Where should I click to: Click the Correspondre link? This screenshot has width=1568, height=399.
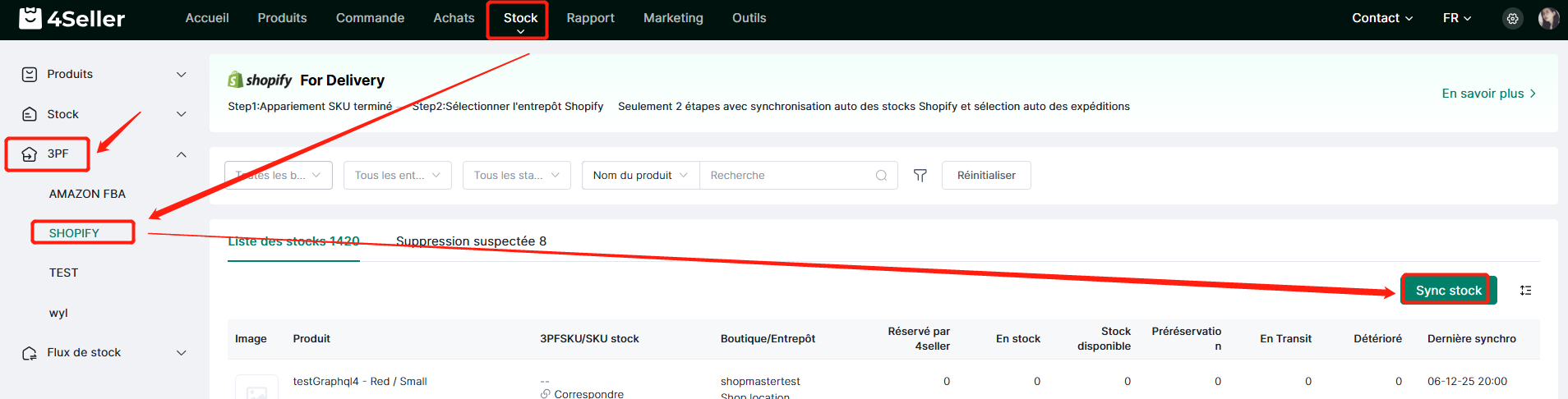[588, 394]
